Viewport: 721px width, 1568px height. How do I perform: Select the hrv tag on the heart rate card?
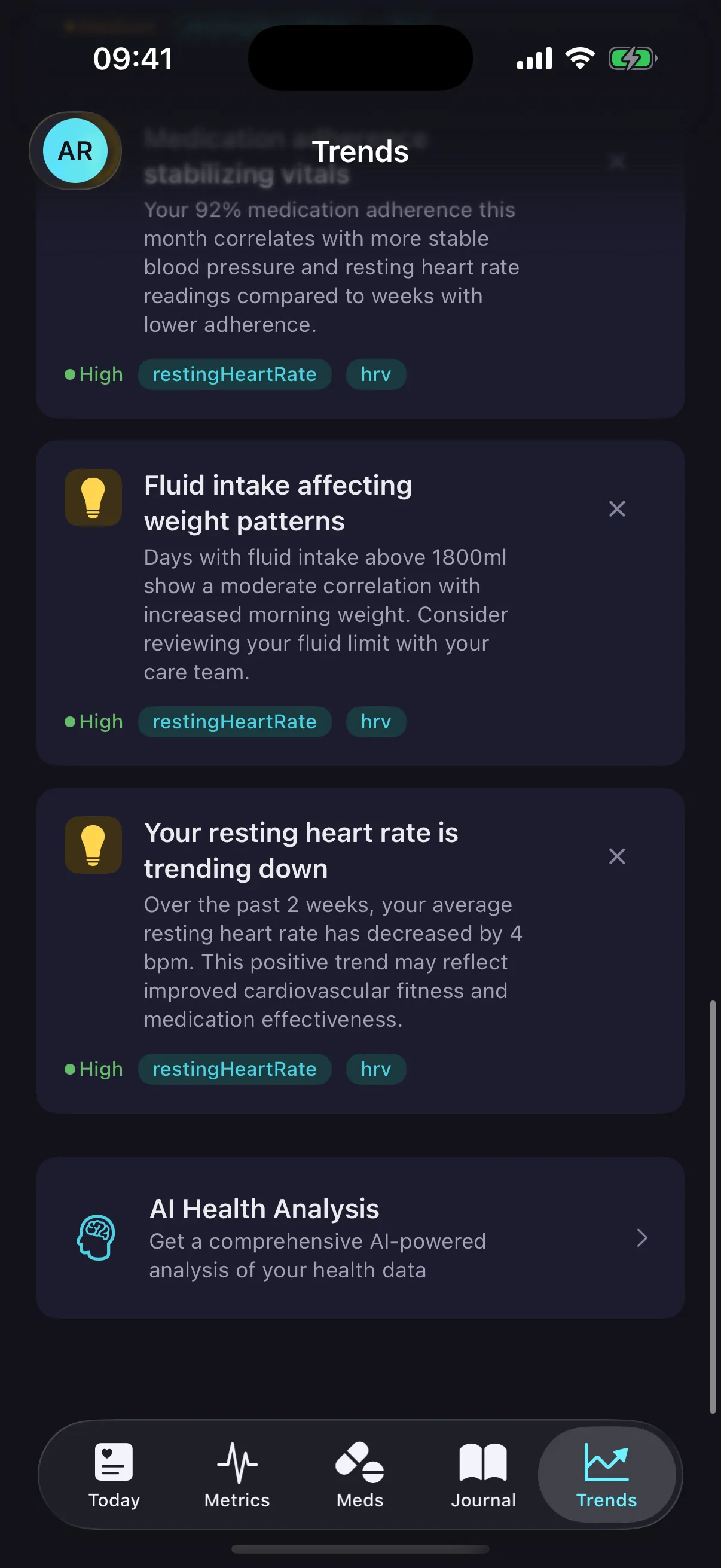[x=375, y=1069]
